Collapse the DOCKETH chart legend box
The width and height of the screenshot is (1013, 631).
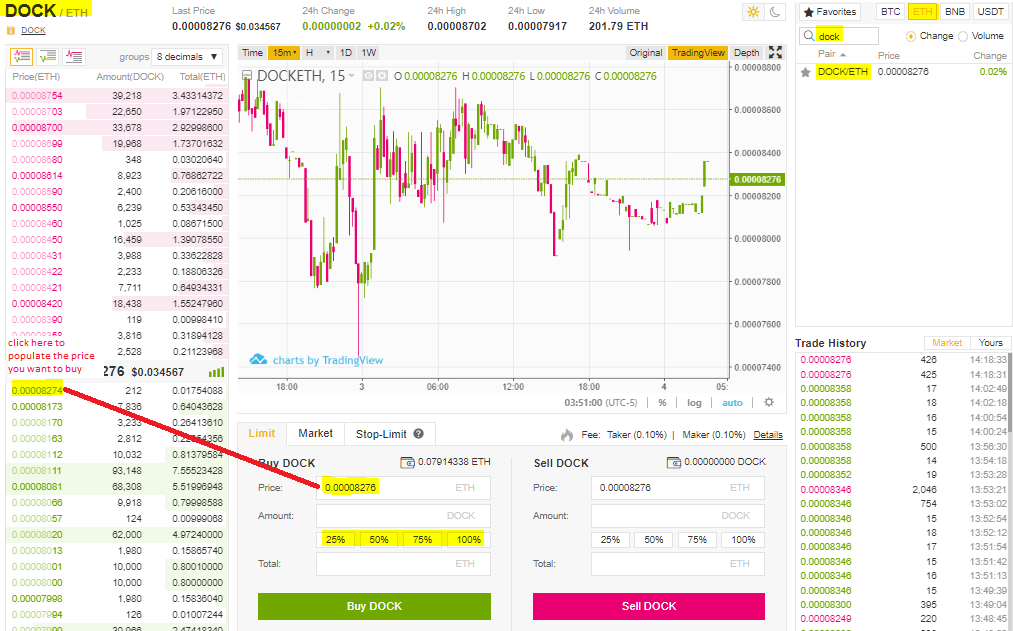(x=246, y=76)
